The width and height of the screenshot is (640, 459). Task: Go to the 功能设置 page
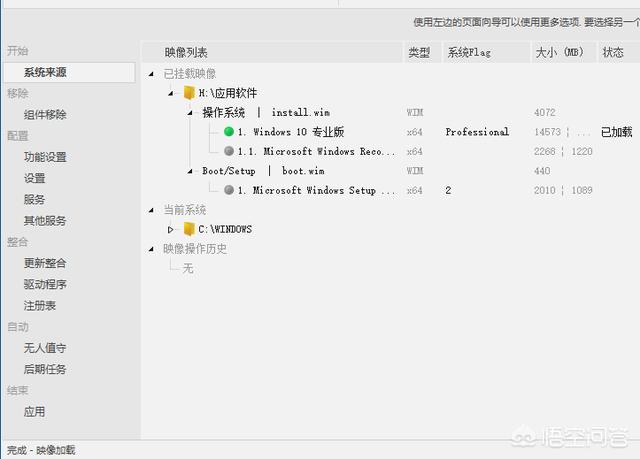click(45, 157)
